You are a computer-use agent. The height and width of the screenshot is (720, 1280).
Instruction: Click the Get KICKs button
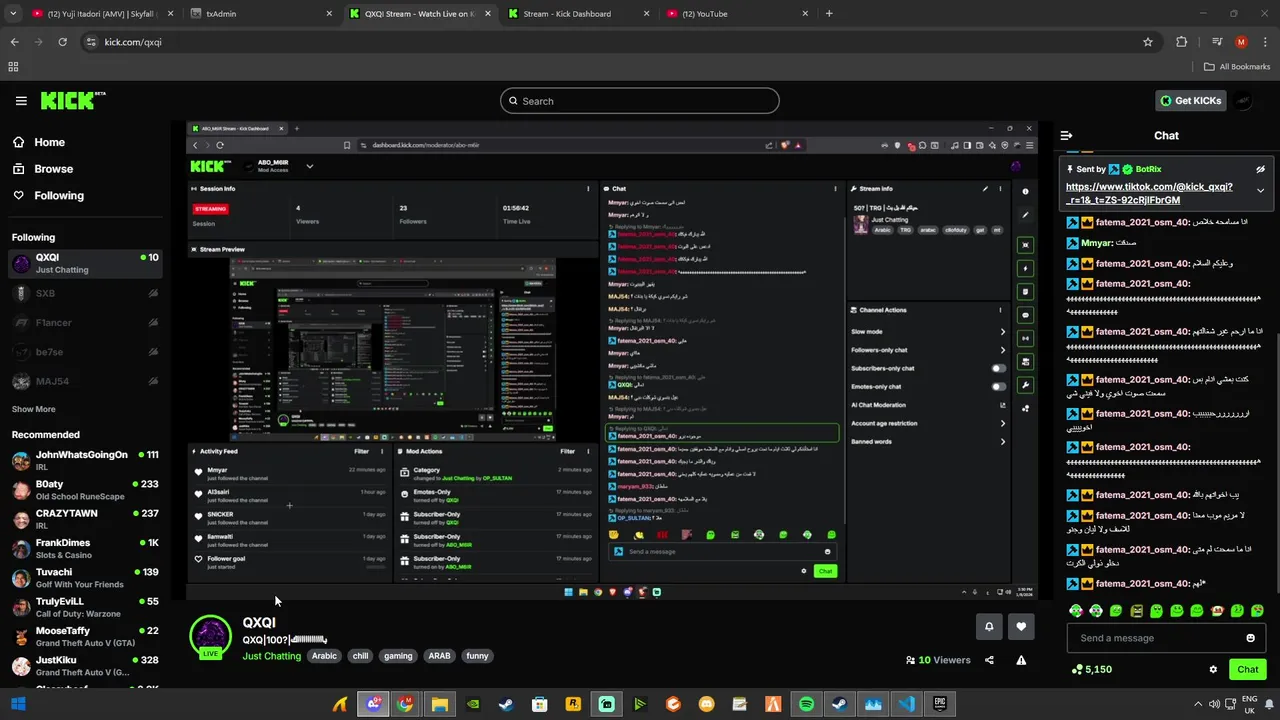[x=1189, y=100]
